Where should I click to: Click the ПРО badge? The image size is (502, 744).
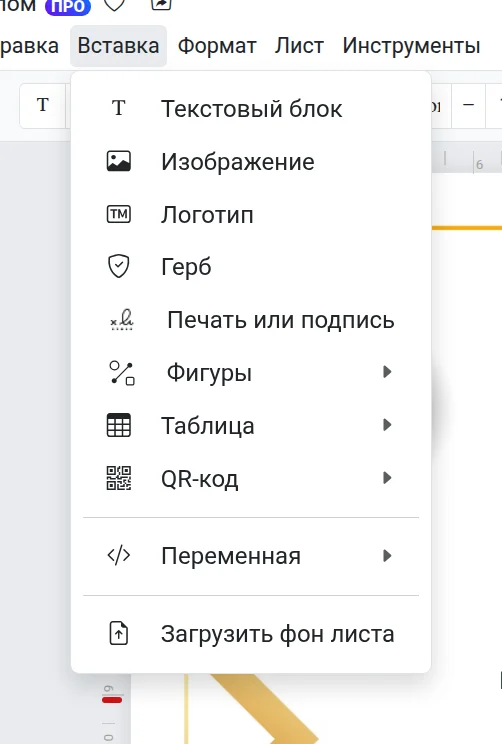point(68,6)
